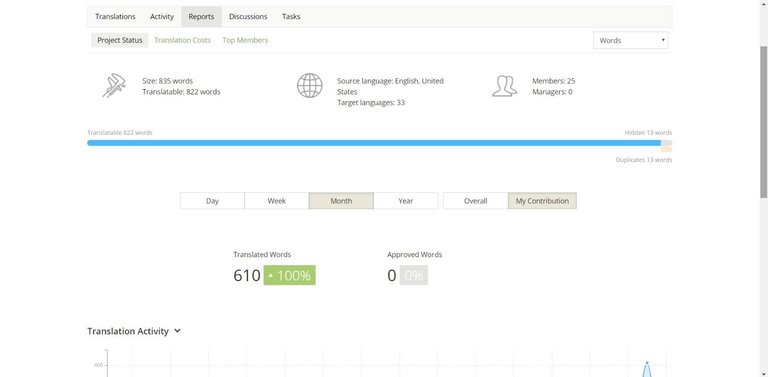The width and height of the screenshot is (768, 377).
Task: Click the caliper size icon
Action: (x=114, y=85)
